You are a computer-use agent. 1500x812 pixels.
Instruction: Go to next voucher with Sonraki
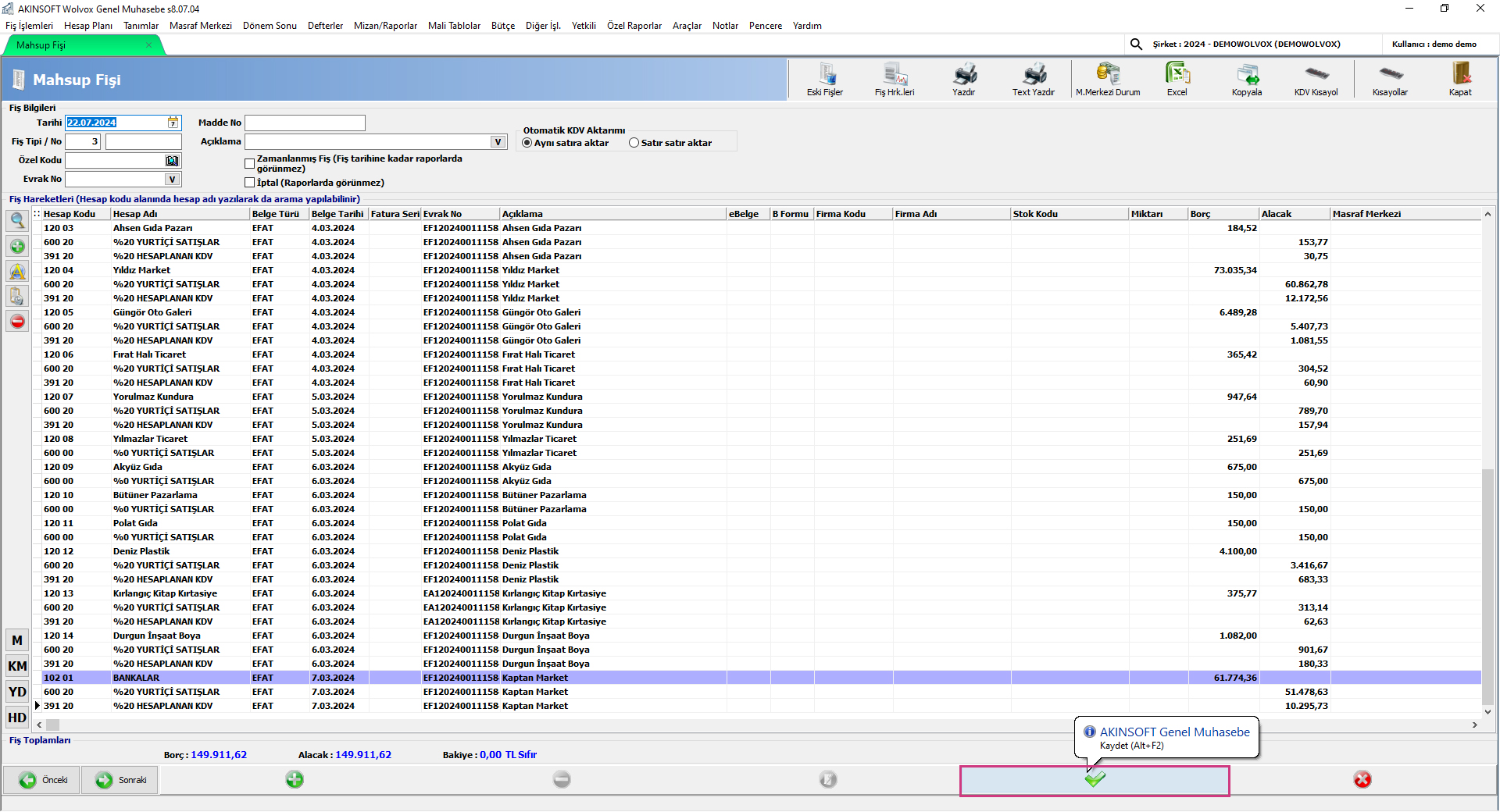point(120,780)
